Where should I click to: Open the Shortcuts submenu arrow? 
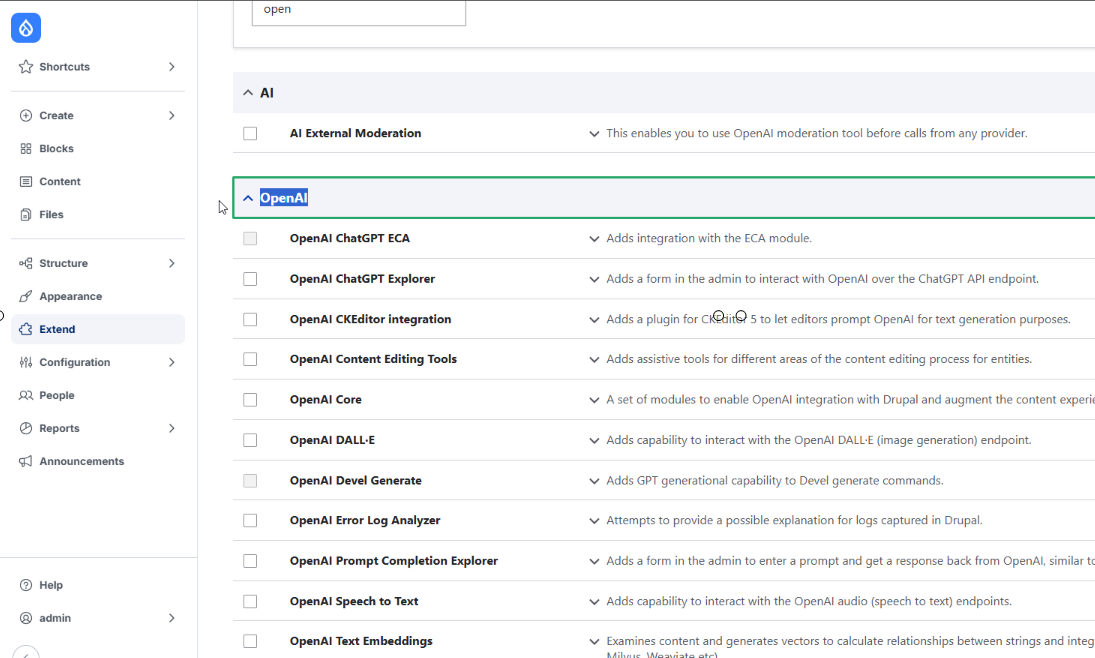(x=172, y=67)
